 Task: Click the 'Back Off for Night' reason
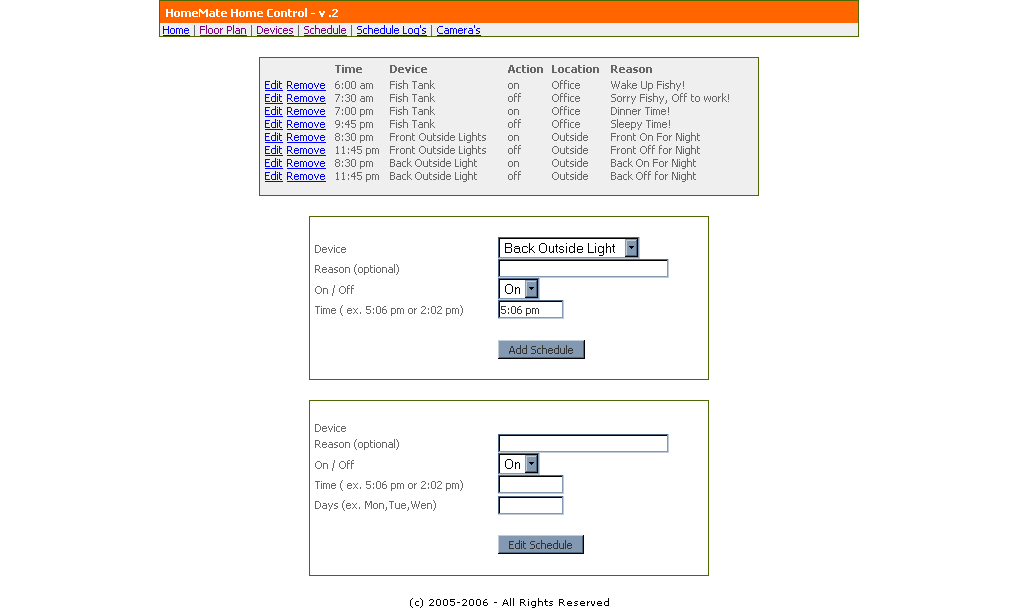(653, 176)
